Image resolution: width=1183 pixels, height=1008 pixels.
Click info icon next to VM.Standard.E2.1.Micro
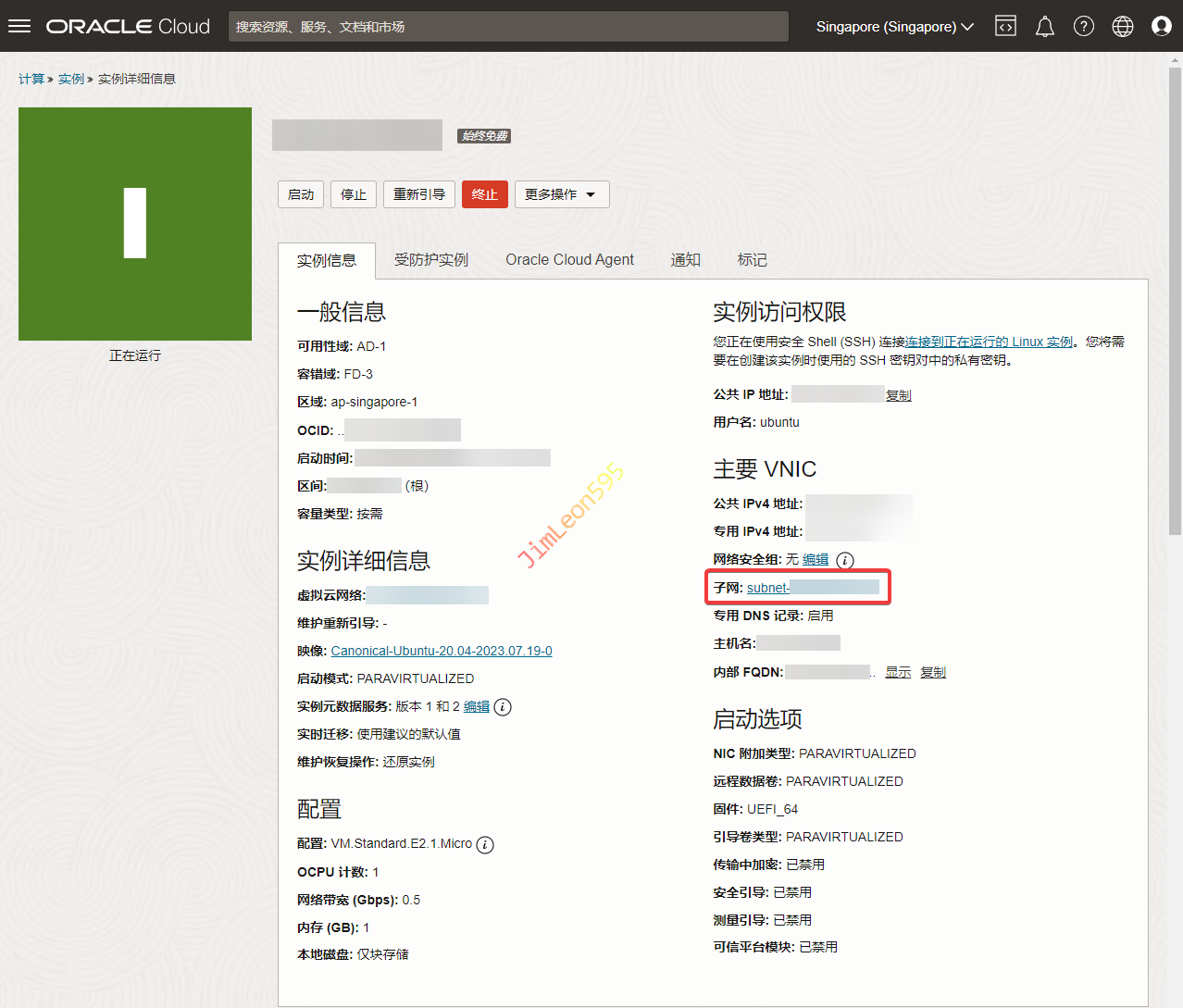pyautogui.click(x=485, y=844)
